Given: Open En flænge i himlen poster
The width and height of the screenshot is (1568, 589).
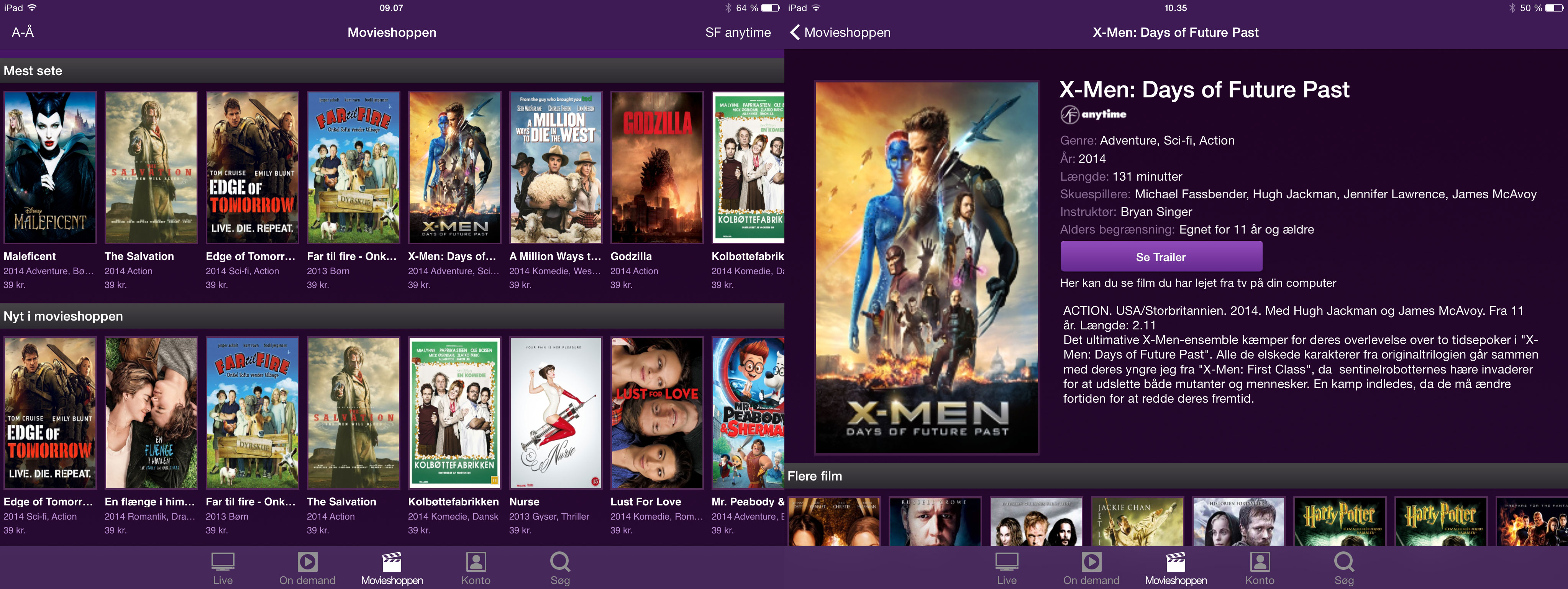Looking at the screenshot, I should (x=151, y=413).
